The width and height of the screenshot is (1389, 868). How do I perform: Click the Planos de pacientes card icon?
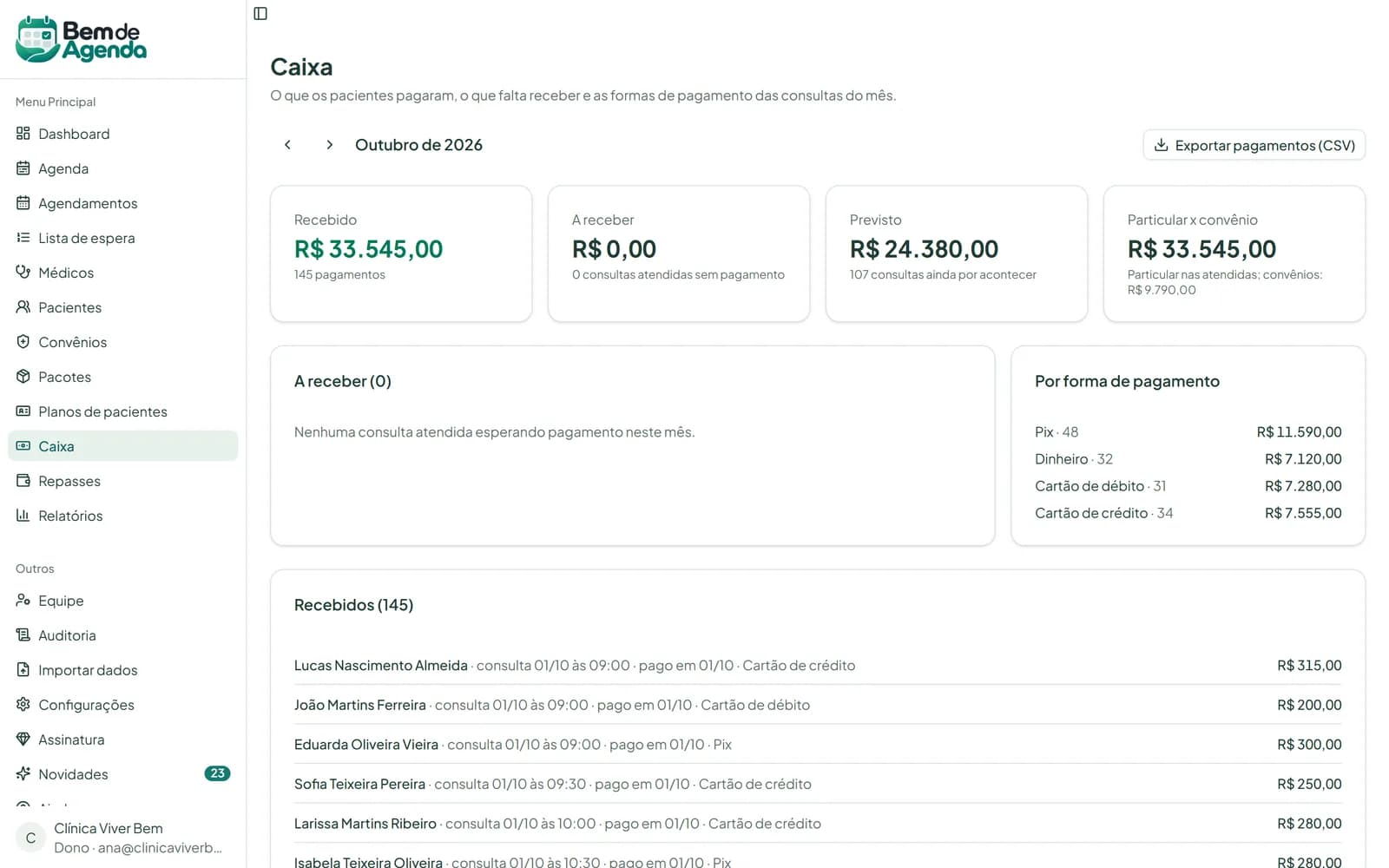pyautogui.click(x=23, y=411)
